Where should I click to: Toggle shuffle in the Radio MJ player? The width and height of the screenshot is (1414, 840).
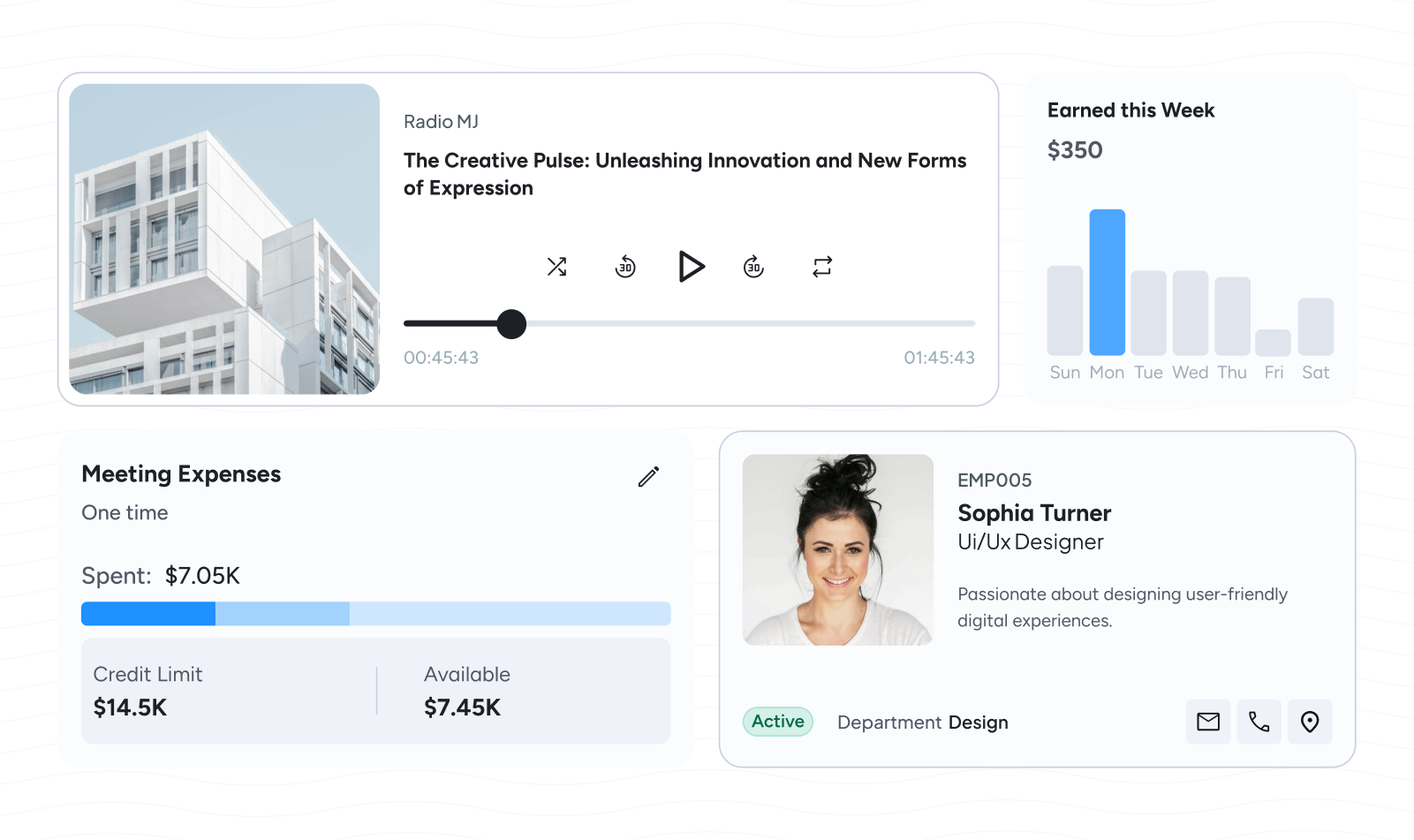[556, 267]
